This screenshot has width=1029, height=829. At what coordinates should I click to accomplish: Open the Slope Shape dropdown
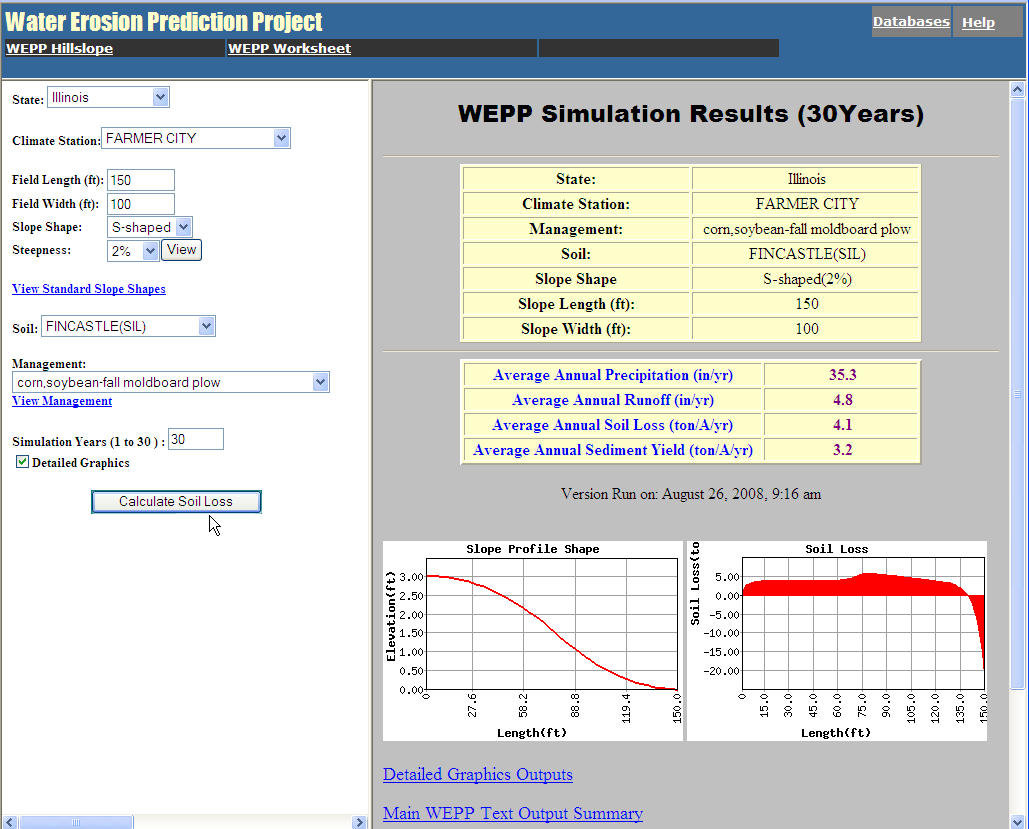pyautogui.click(x=149, y=227)
